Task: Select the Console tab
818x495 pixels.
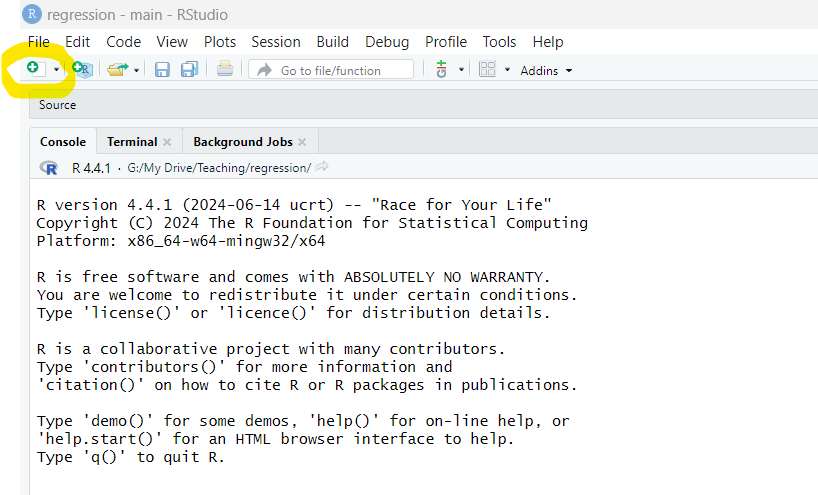Action: 63,142
